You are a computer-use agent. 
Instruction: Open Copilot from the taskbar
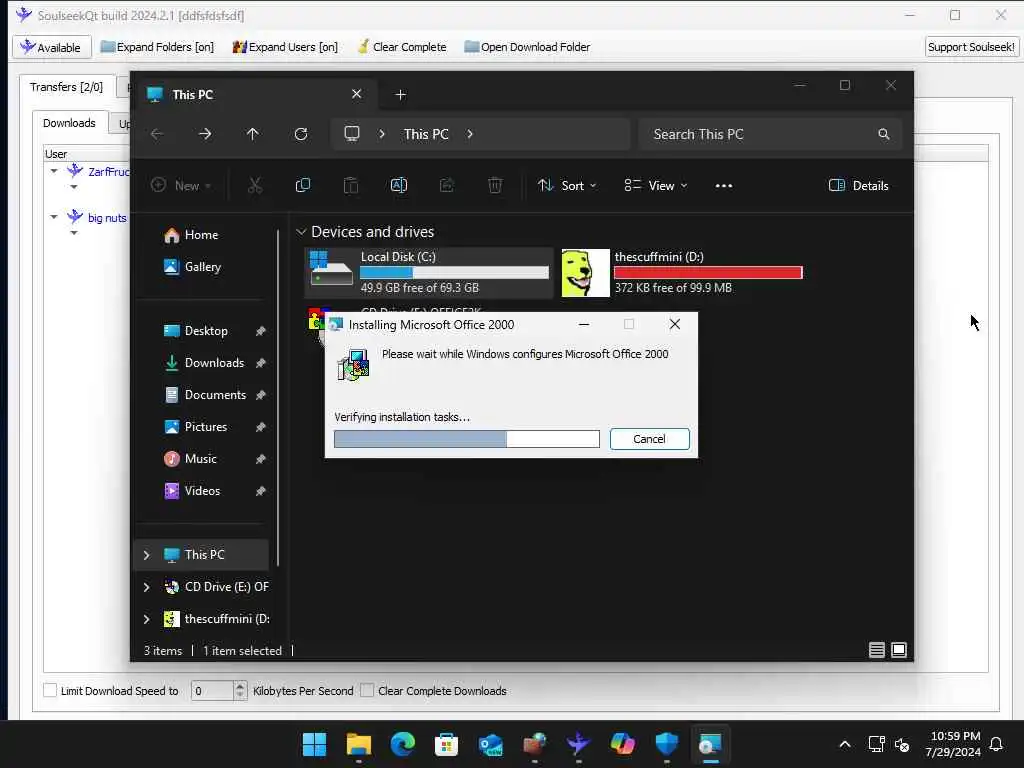tap(622, 744)
